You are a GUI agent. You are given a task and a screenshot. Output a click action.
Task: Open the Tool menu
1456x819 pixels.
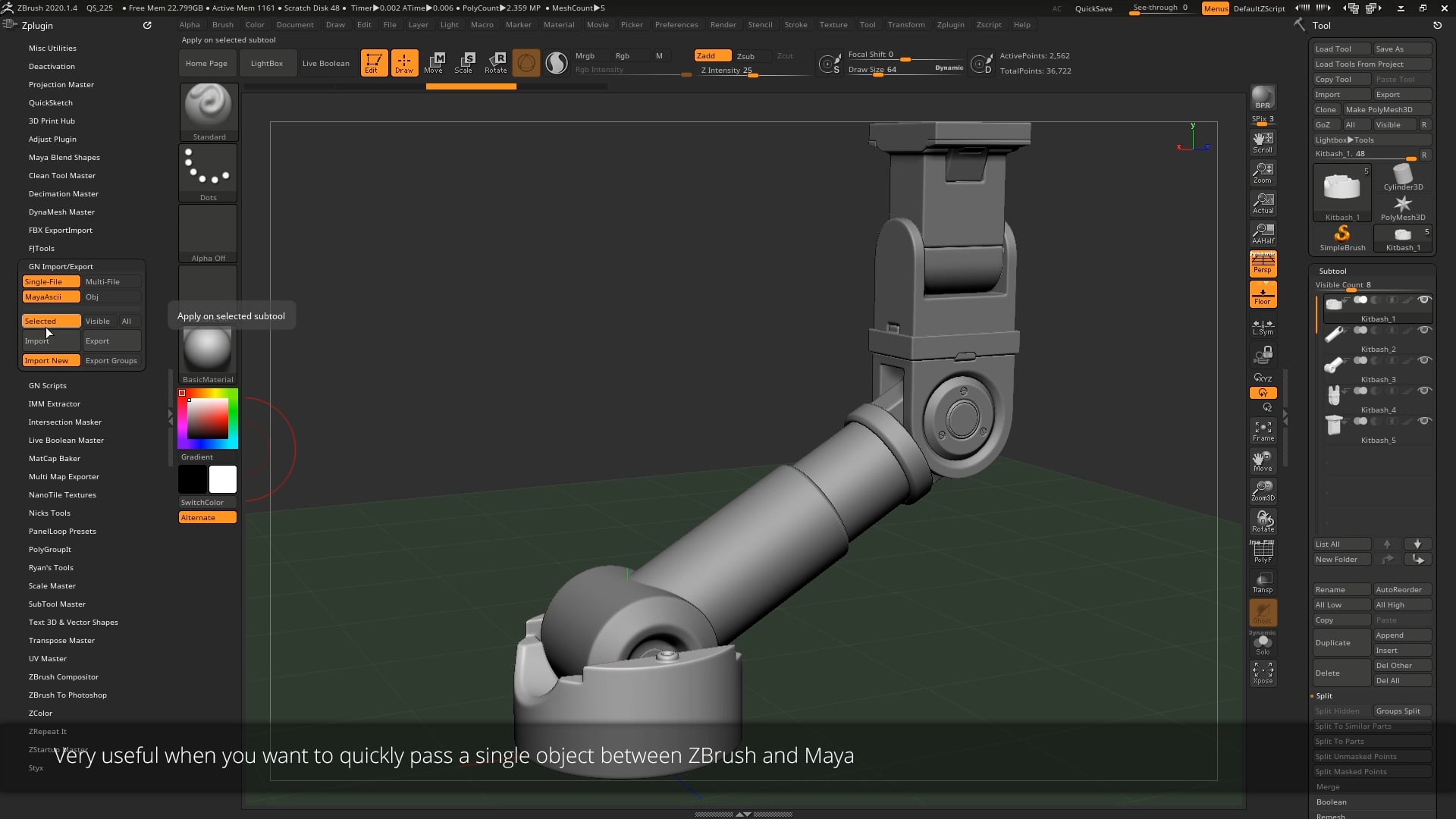(868, 24)
